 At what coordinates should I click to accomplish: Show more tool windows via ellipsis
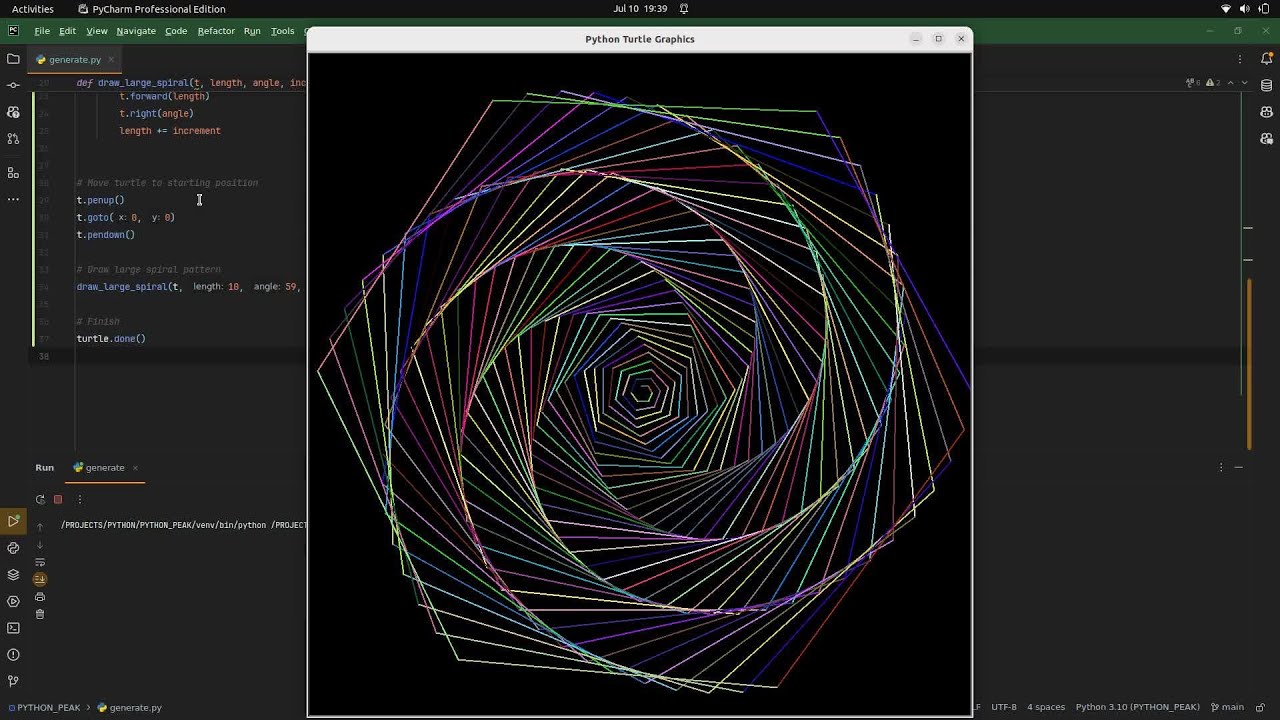pos(13,199)
